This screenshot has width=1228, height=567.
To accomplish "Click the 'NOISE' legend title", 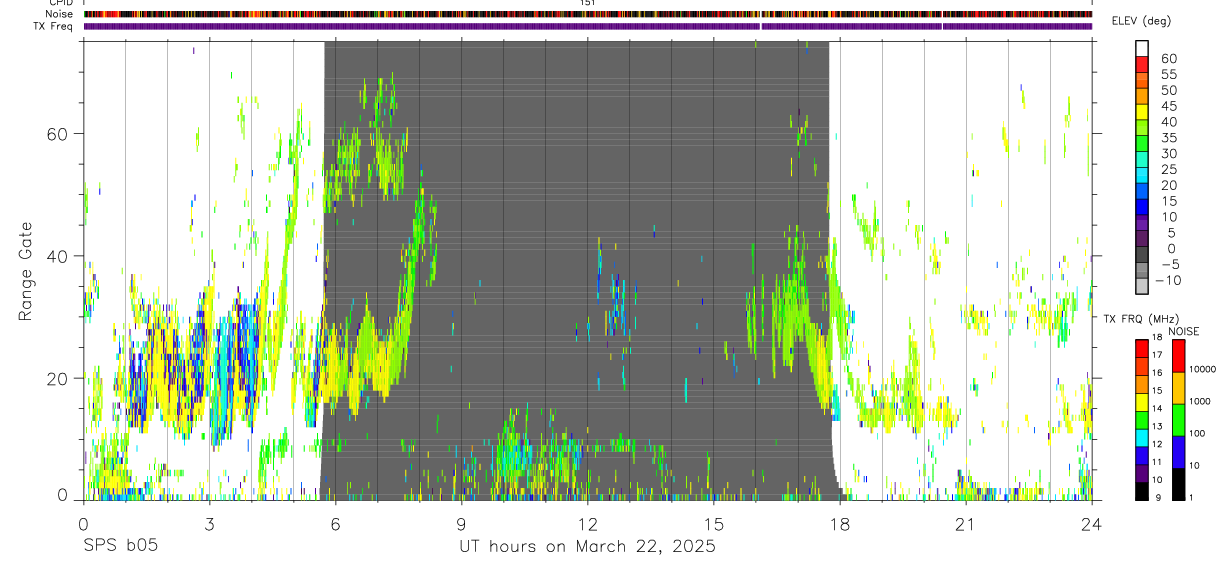I will coord(1183,331).
